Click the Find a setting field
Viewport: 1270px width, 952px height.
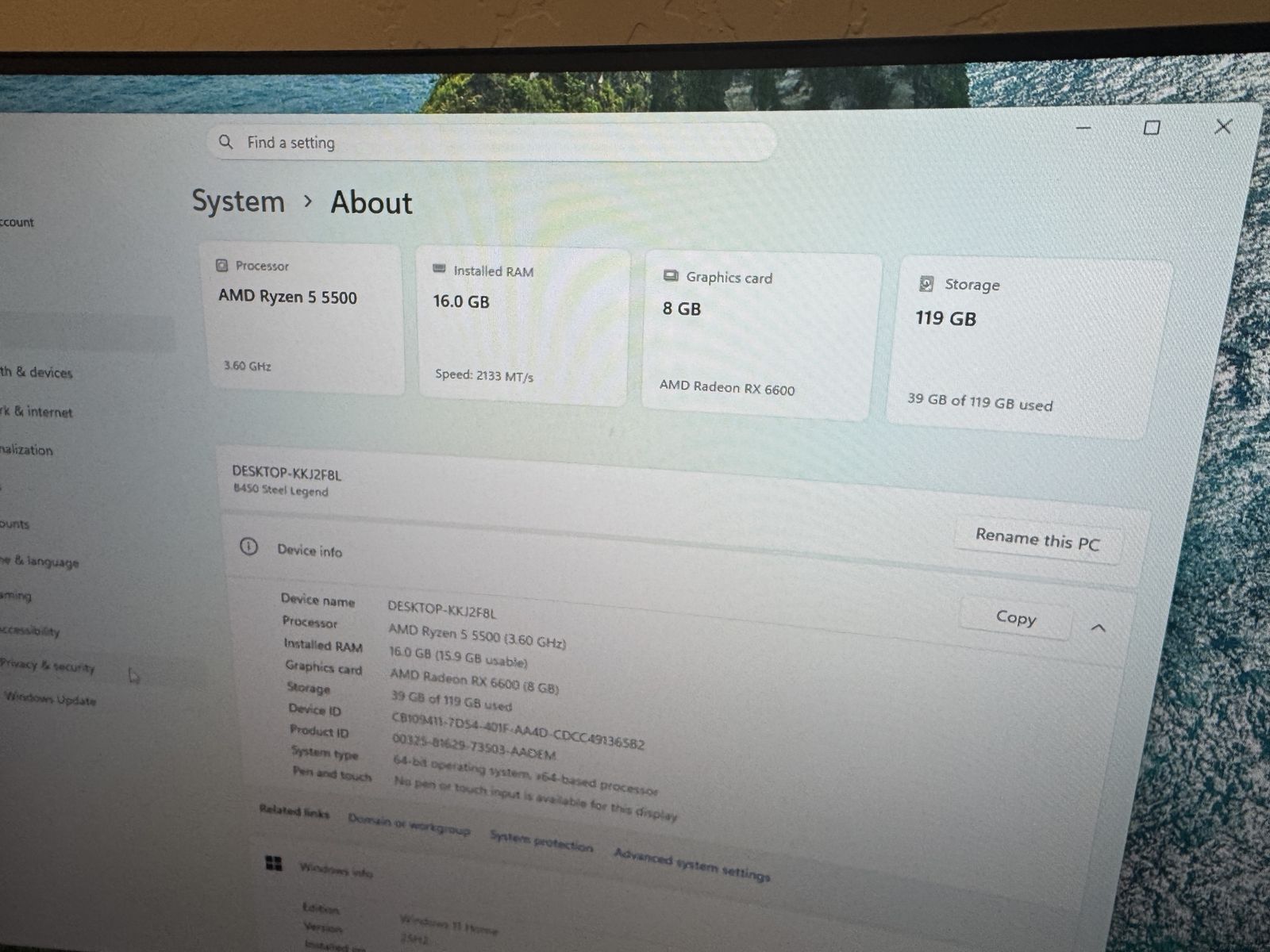tap(492, 143)
